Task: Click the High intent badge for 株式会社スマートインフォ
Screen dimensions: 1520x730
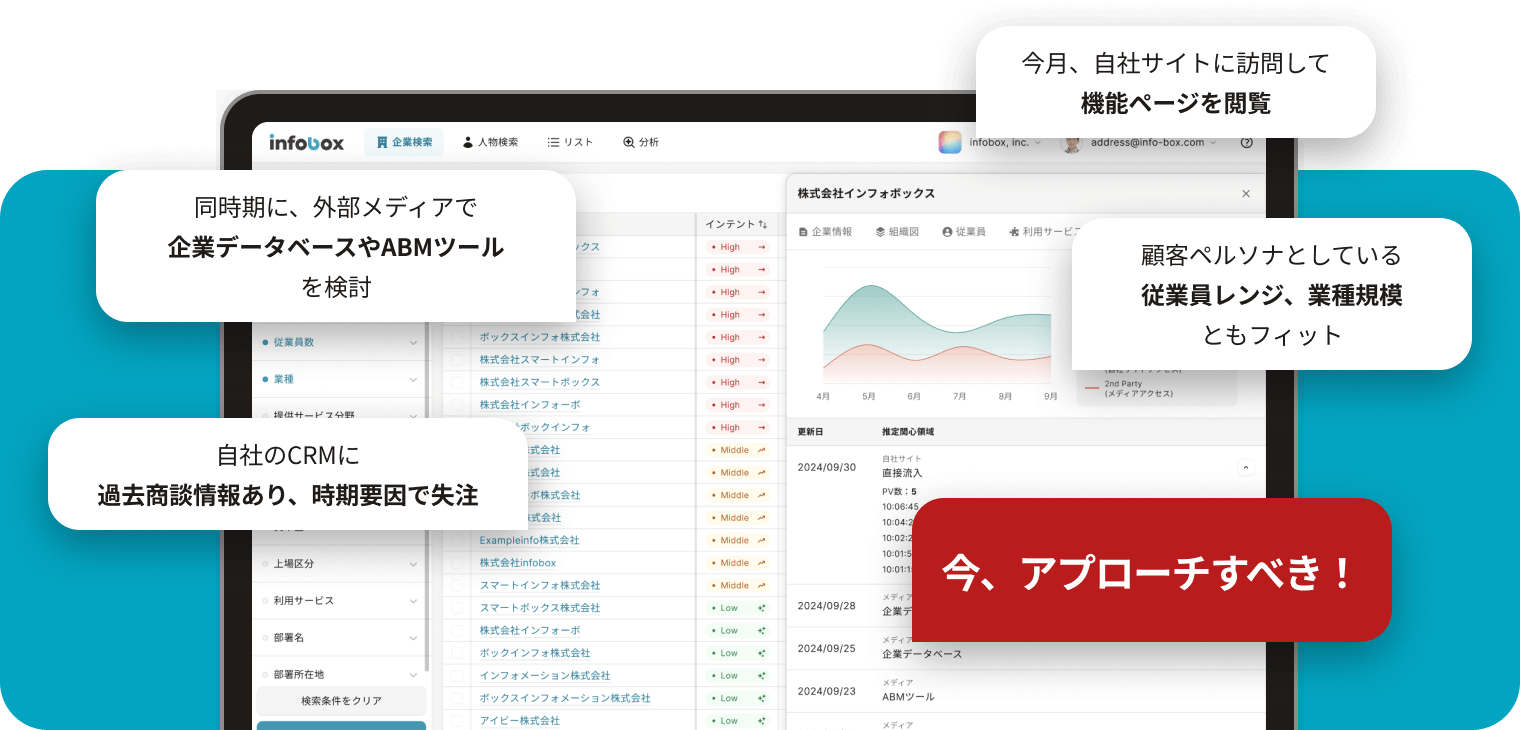Action: click(x=737, y=360)
